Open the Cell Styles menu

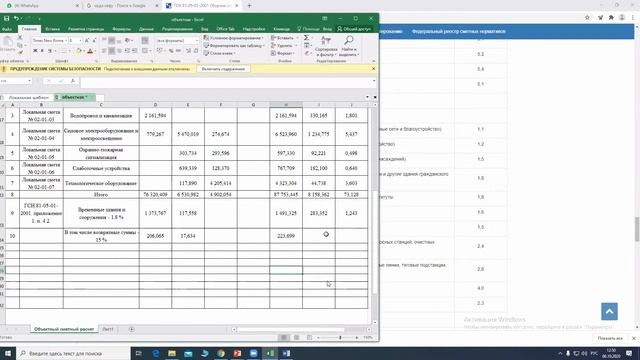click(x=220, y=53)
